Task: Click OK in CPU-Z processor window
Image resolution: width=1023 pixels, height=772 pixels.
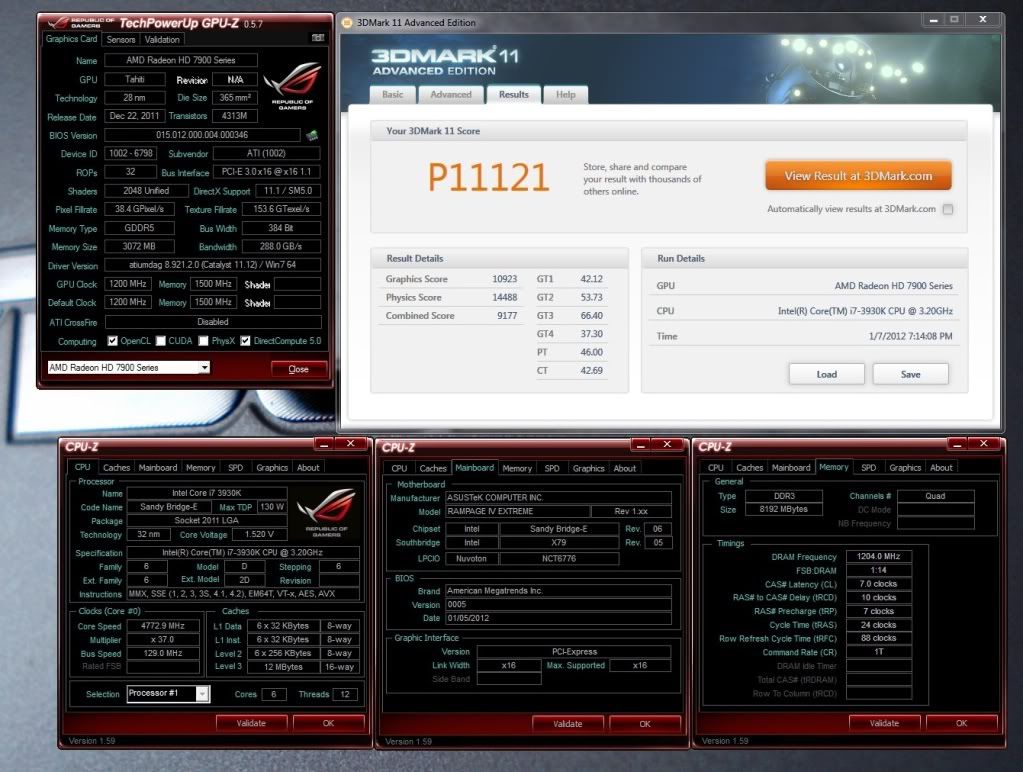Action: tap(328, 723)
